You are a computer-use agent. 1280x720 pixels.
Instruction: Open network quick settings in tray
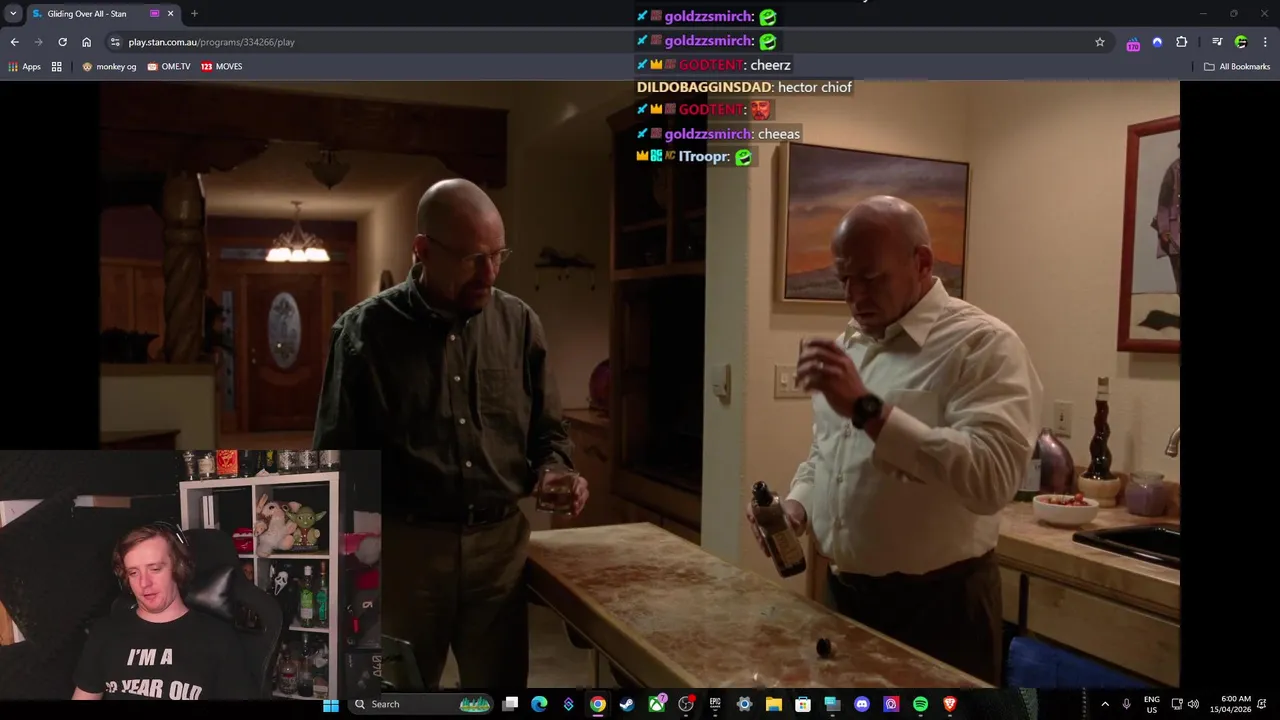(1177, 704)
